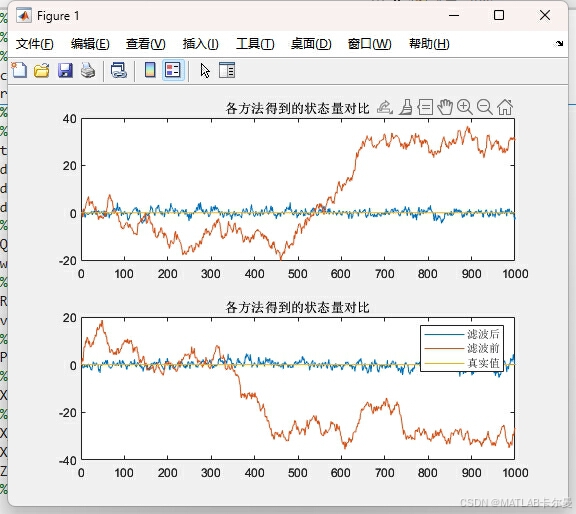The image size is (576, 514).
Task: Click the Insert Colorbar icon
Action: click(x=150, y=70)
